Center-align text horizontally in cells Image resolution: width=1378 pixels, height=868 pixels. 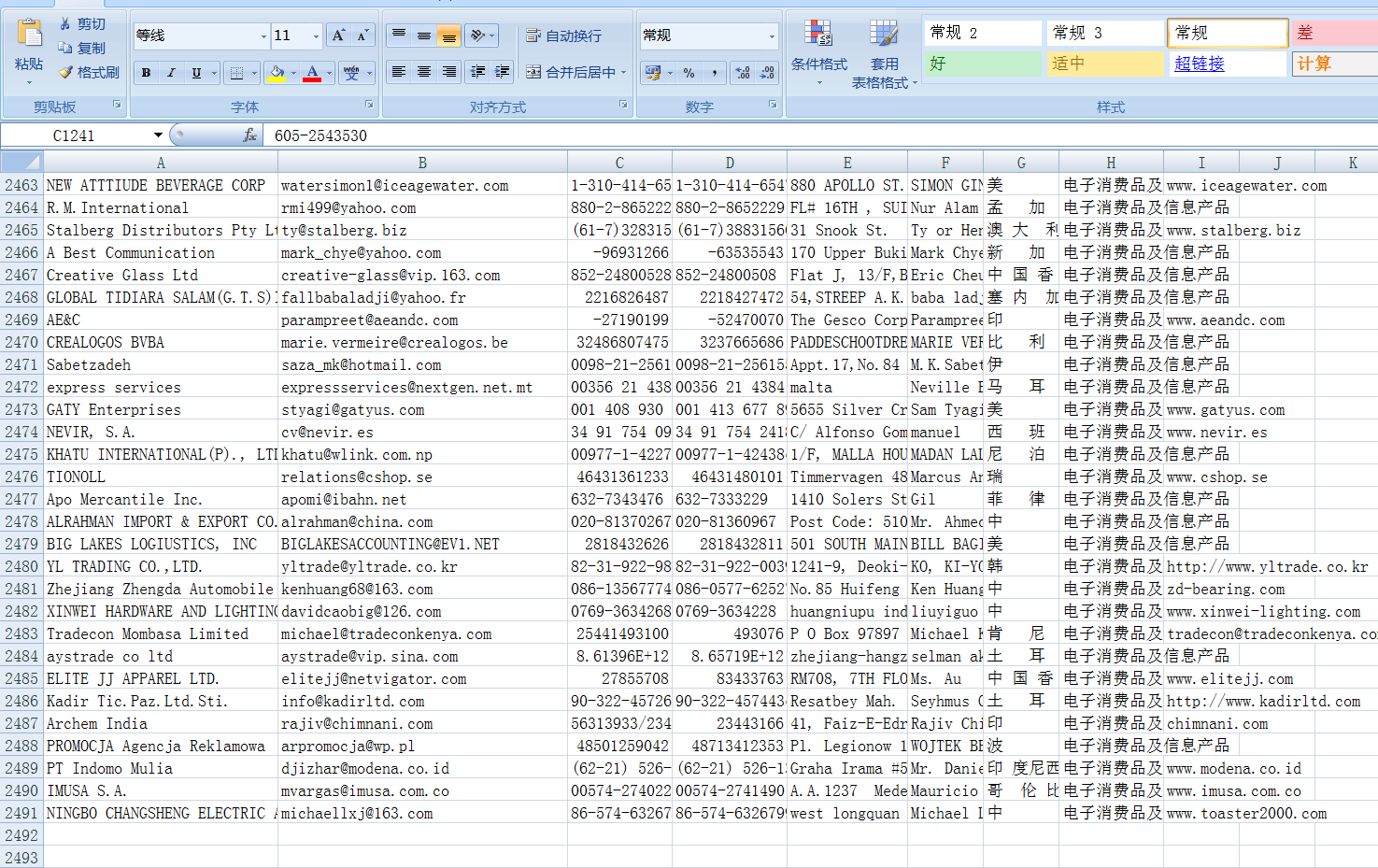coord(424,72)
